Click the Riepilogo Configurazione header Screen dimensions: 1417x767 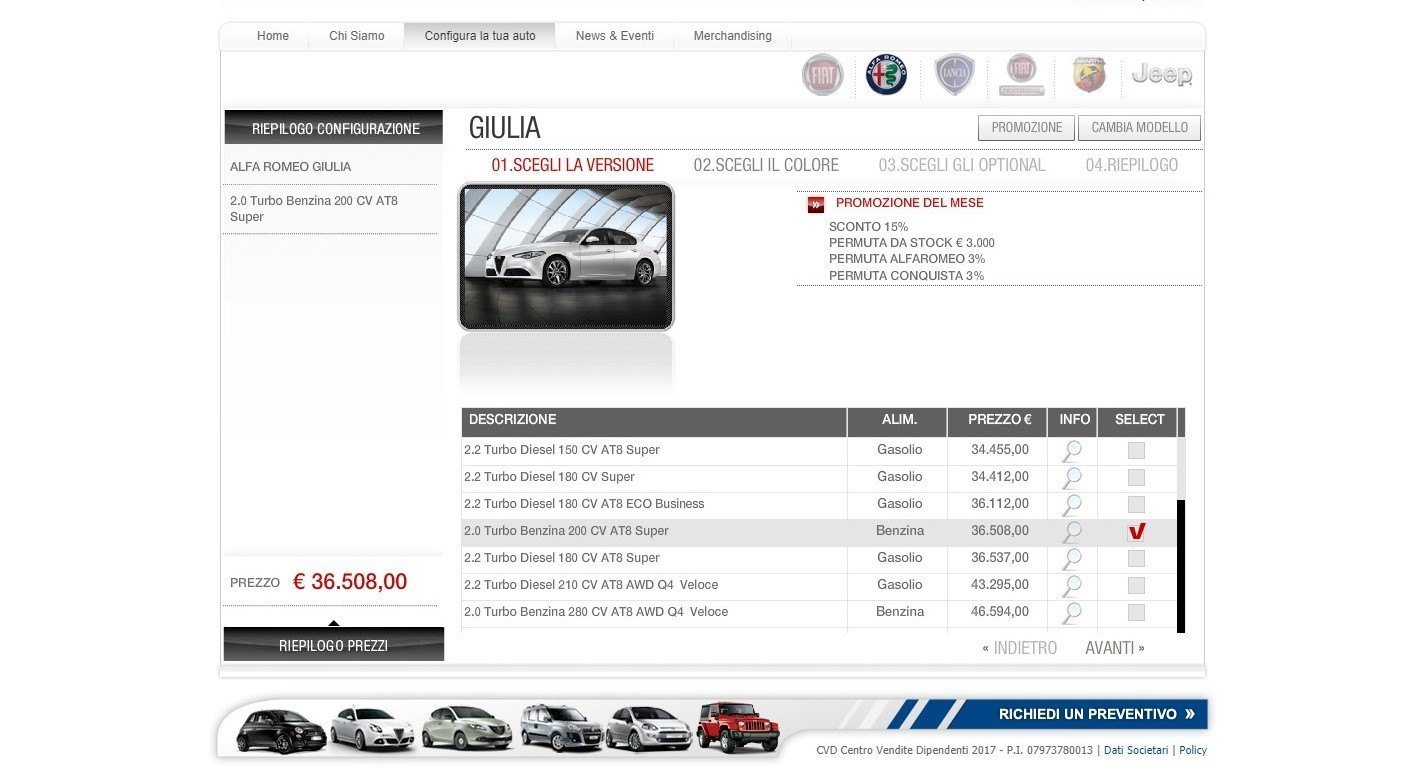pos(334,128)
